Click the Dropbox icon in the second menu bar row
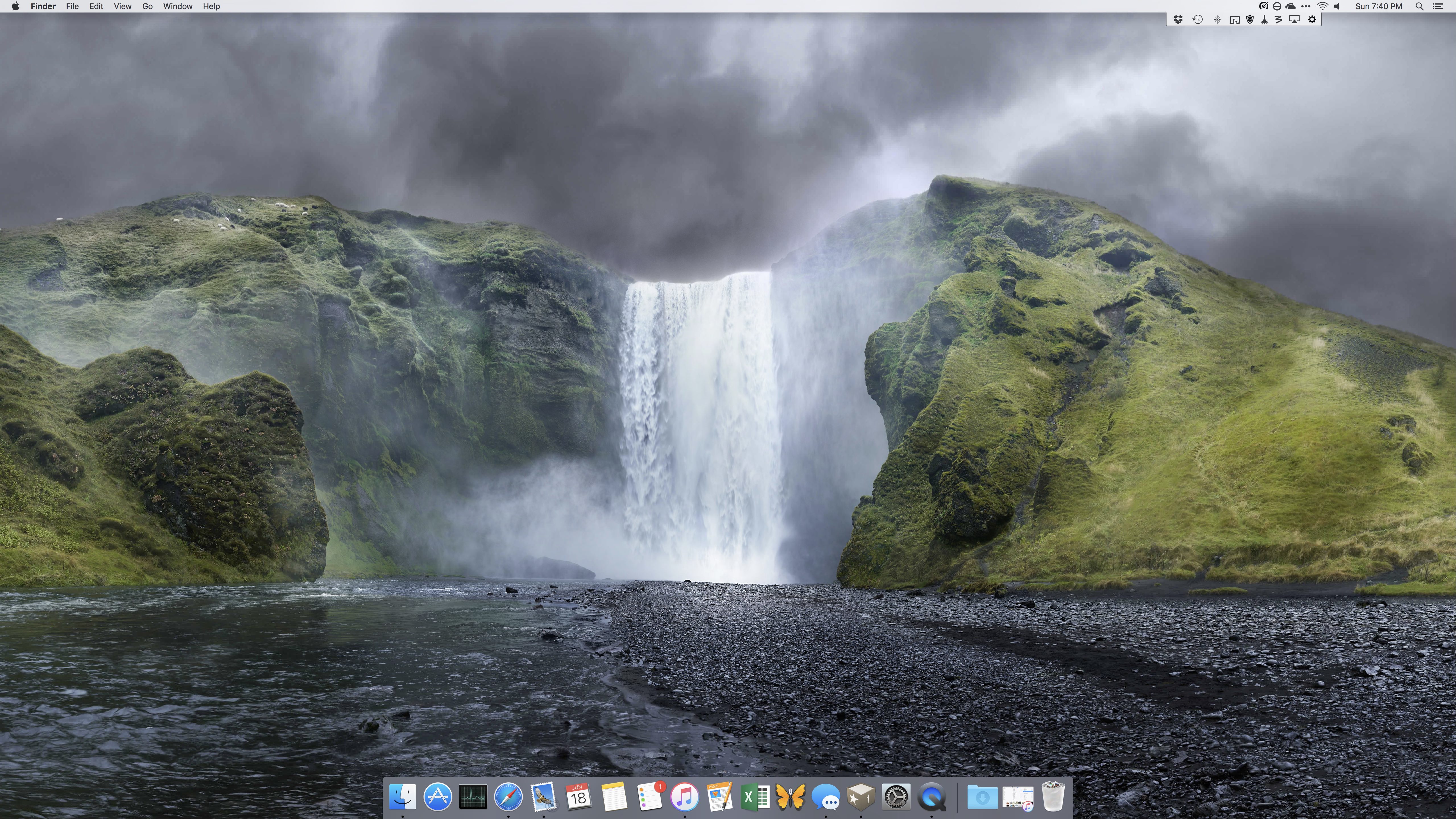1456x819 pixels. [1178, 19]
